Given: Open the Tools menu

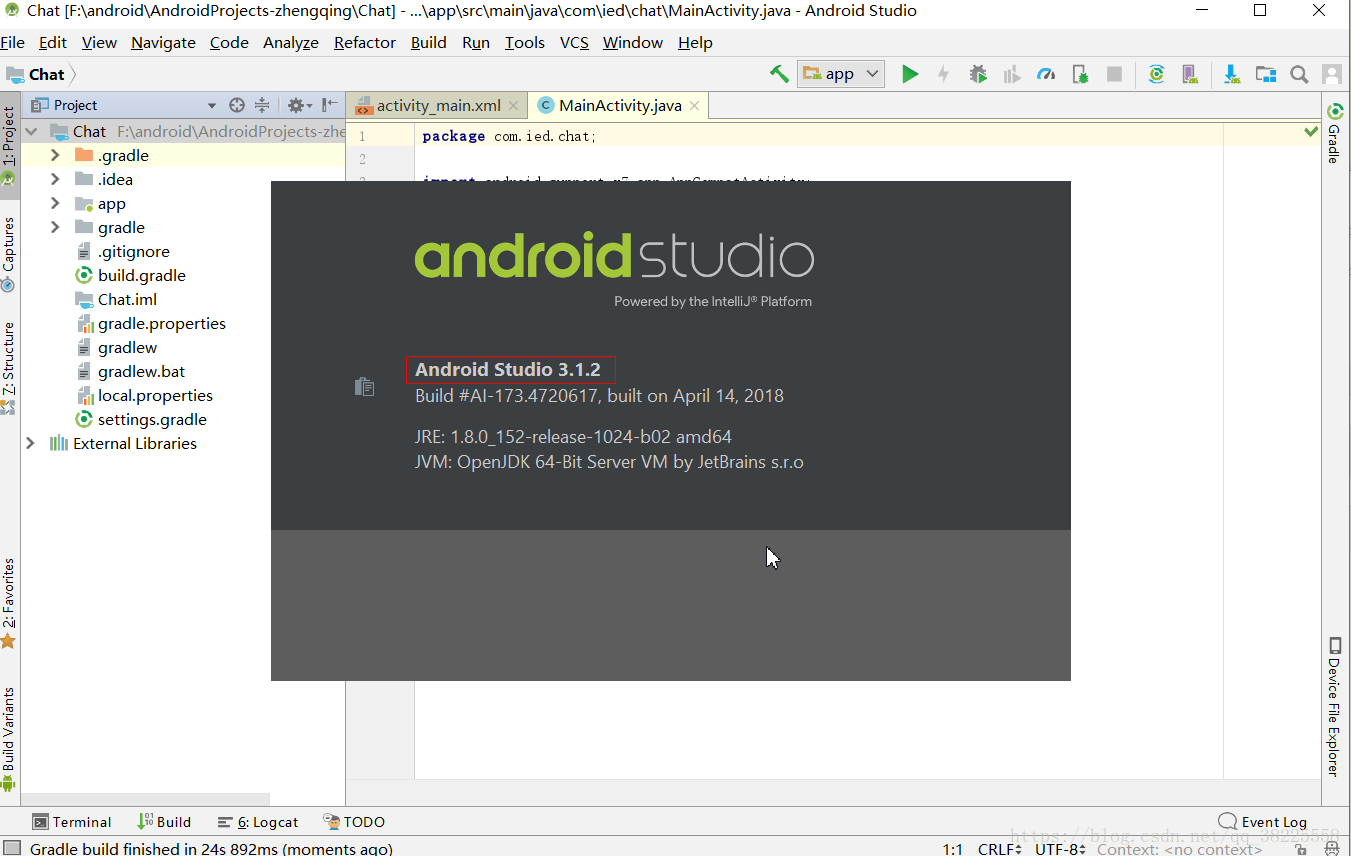Looking at the screenshot, I should [x=525, y=42].
